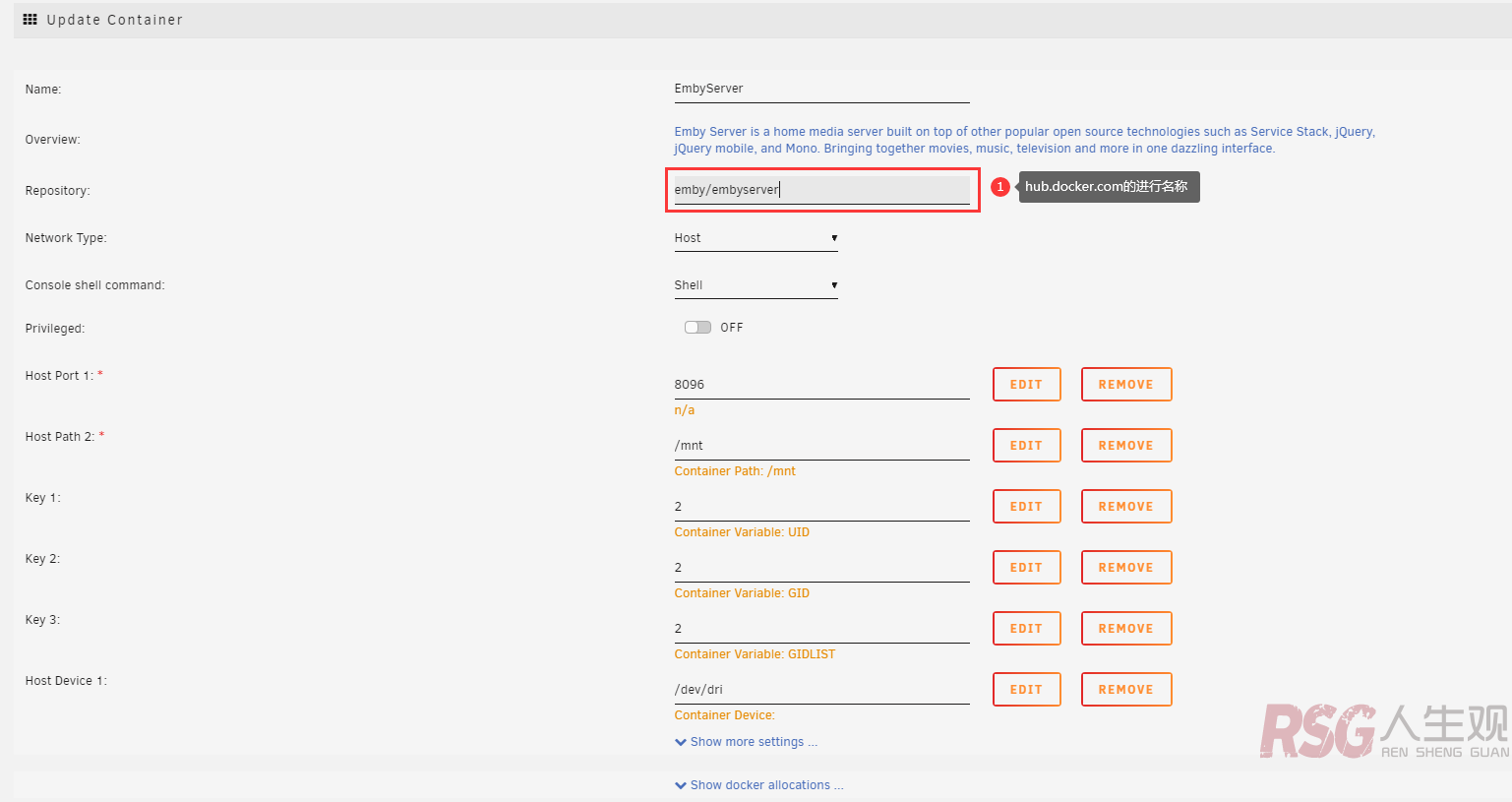Click the Name field containing EmbyServer
The height and width of the screenshot is (802, 1512).
[821, 89]
